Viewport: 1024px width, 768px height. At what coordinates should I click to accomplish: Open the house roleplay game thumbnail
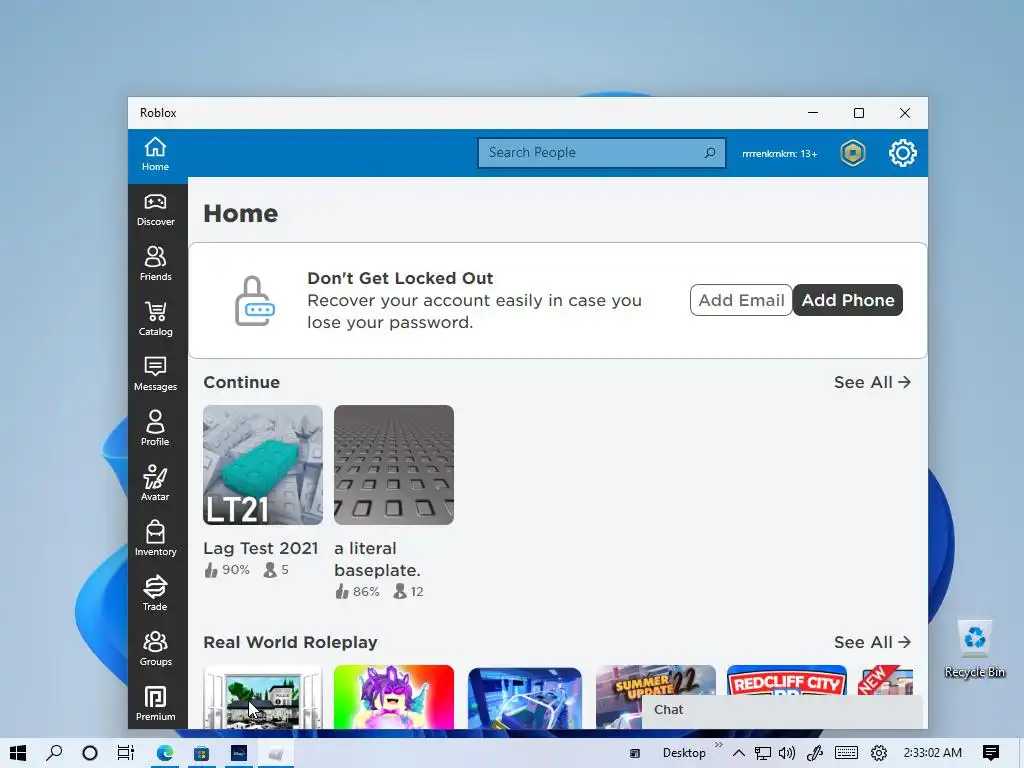pyautogui.click(x=263, y=697)
